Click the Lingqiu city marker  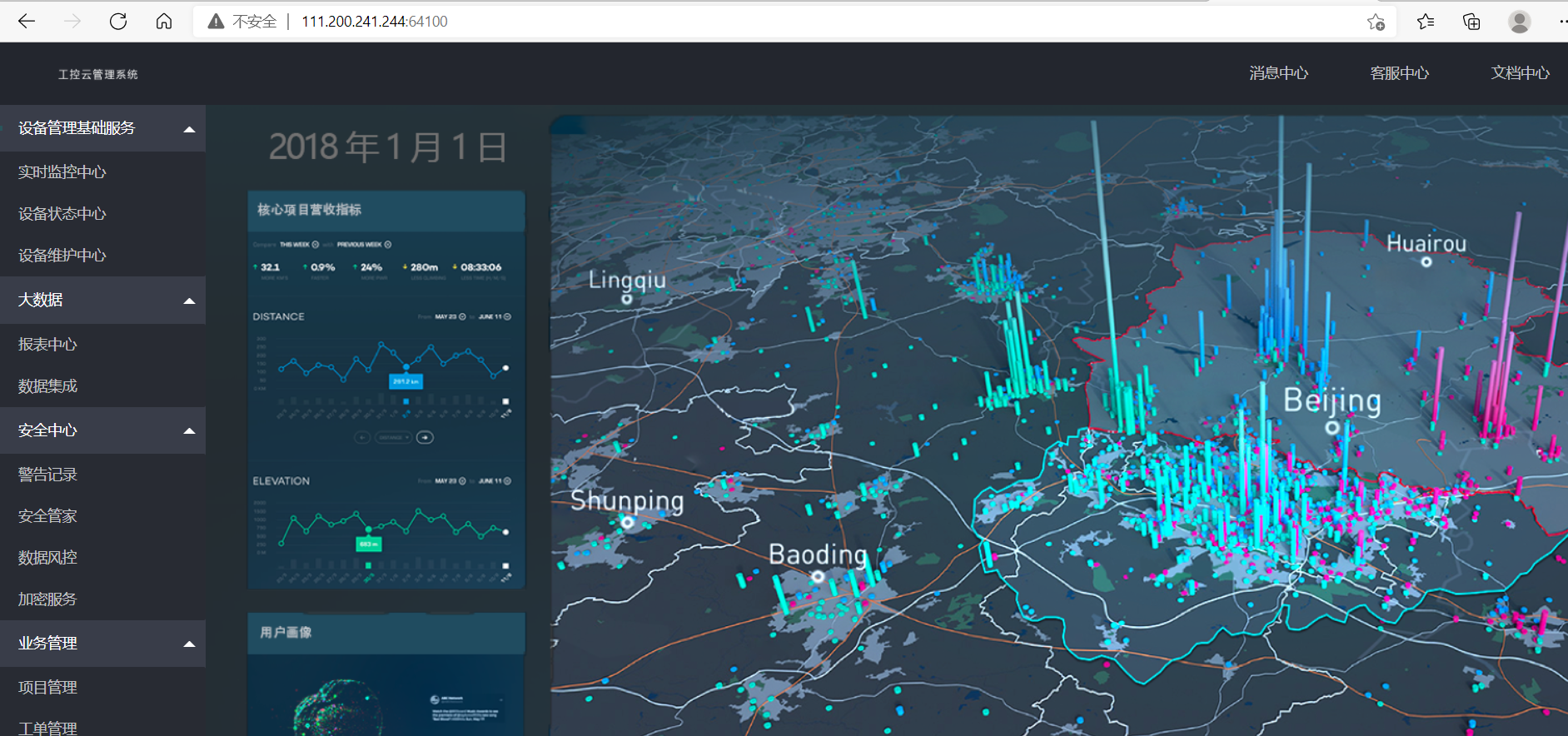[x=627, y=299]
